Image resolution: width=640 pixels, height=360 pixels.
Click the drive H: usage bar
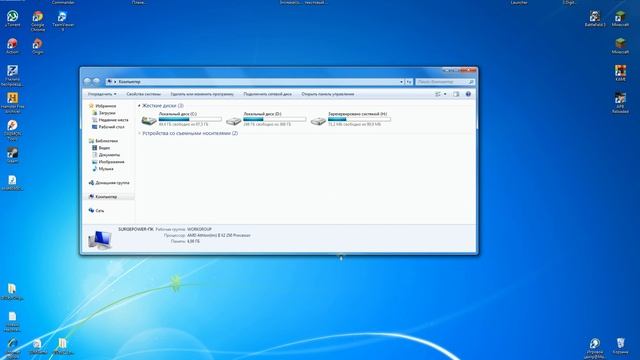[x=359, y=119]
